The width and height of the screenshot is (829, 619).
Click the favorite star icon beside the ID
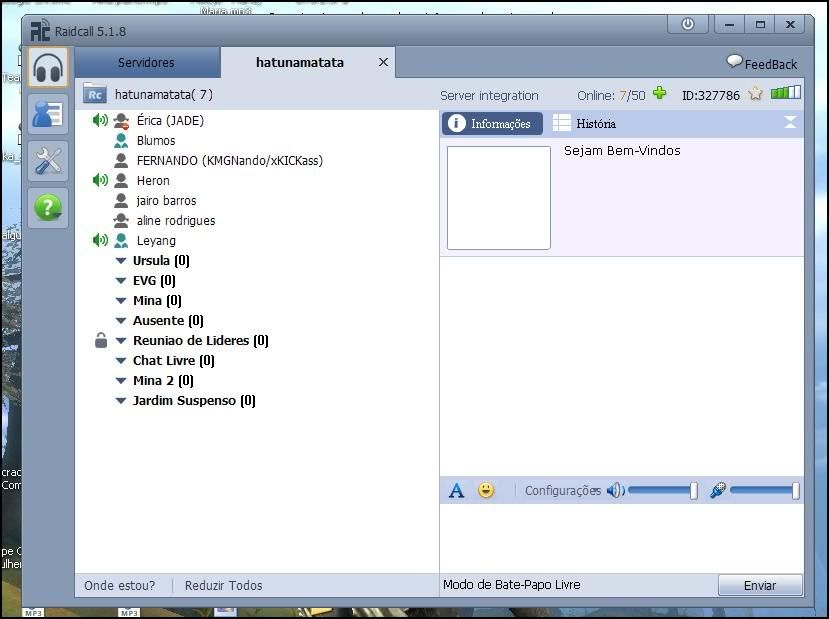tap(755, 94)
